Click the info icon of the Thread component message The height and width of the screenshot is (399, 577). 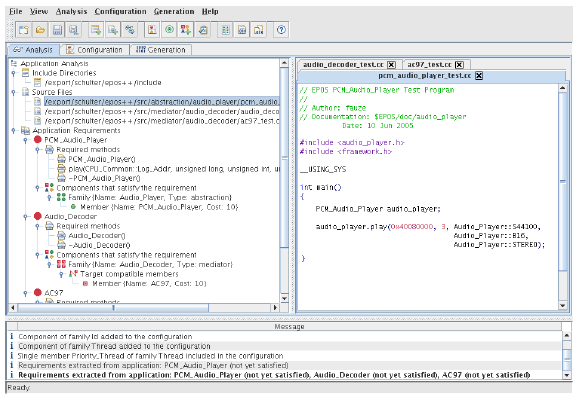click(12, 346)
